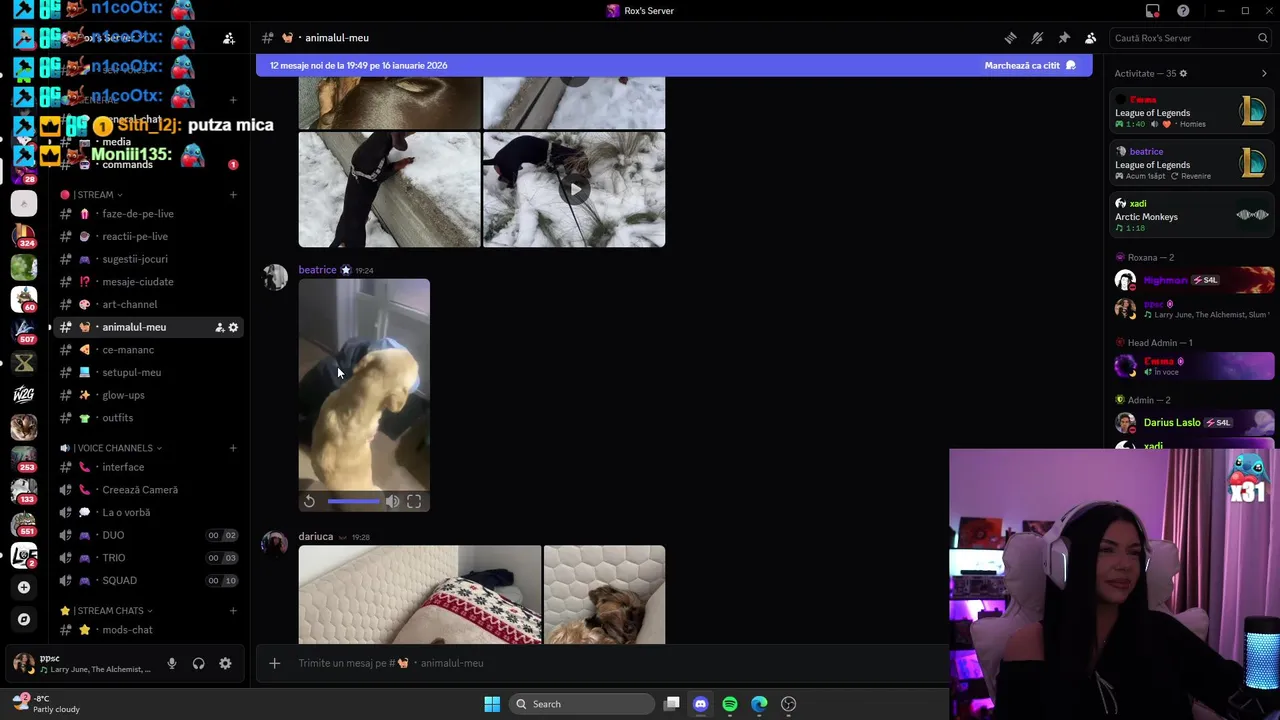Click the attach plus icon in message box
1280x720 pixels.
pyautogui.click(x=274, y=663)
